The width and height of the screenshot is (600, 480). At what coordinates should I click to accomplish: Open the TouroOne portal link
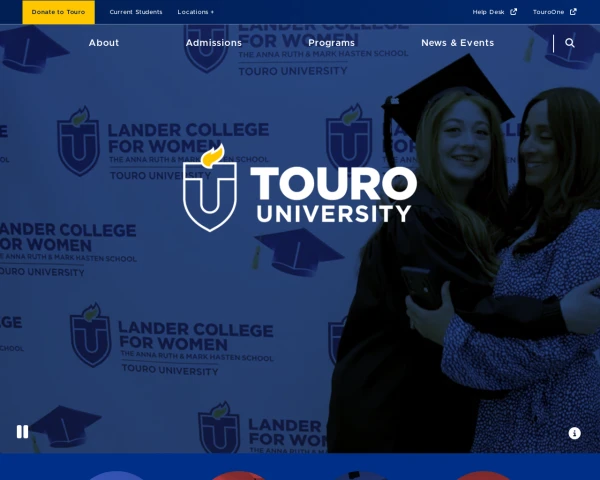coord(554,12)
